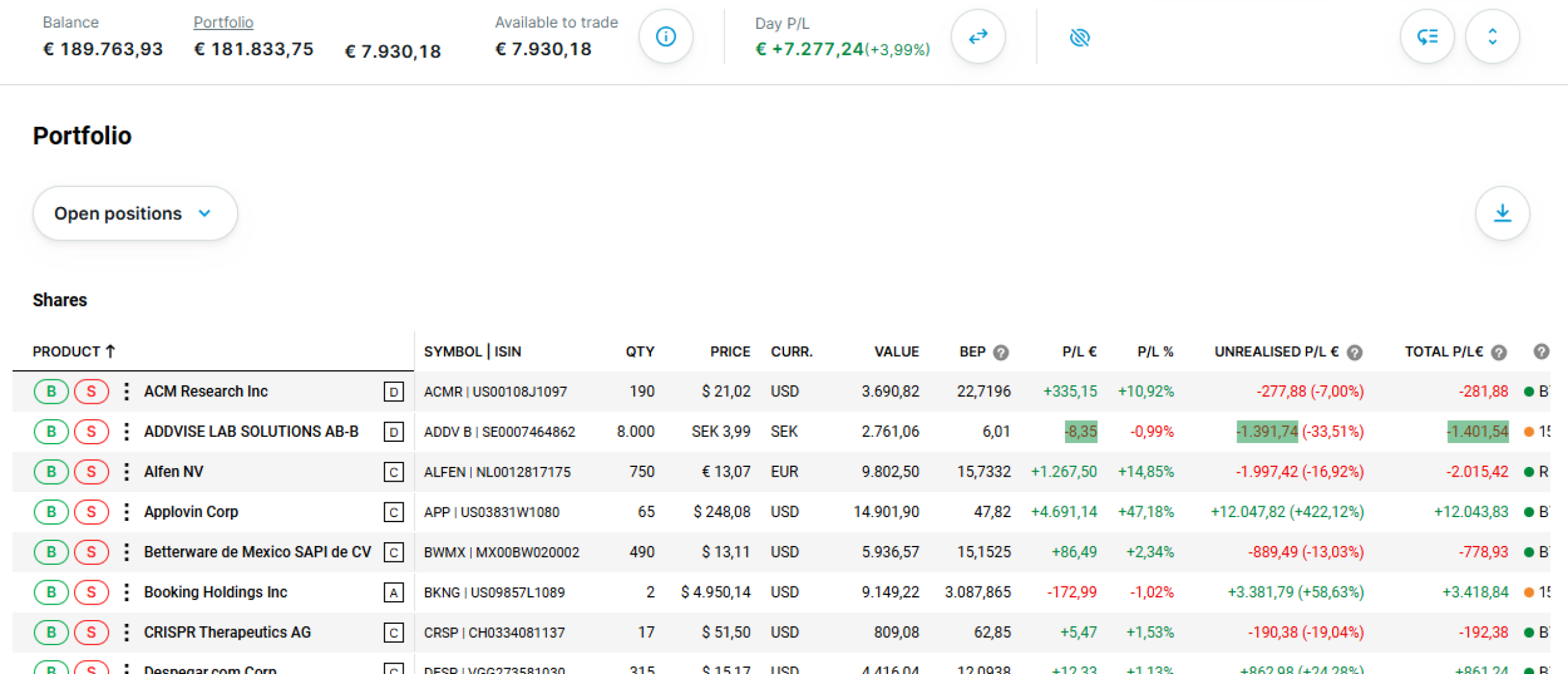Open more options for CRISPR Therapeutics AG
This screenshot has height=674, width=1568.
click(x=126, y=632)
